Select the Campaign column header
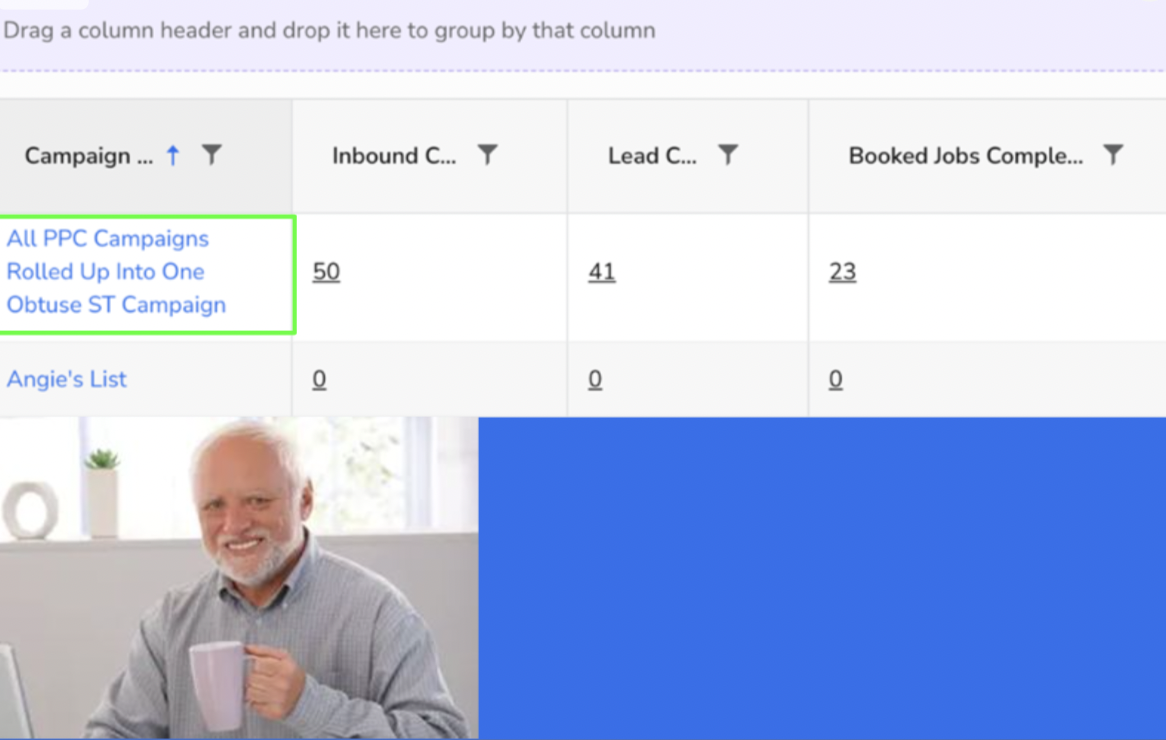 click(x=90, y=156)
